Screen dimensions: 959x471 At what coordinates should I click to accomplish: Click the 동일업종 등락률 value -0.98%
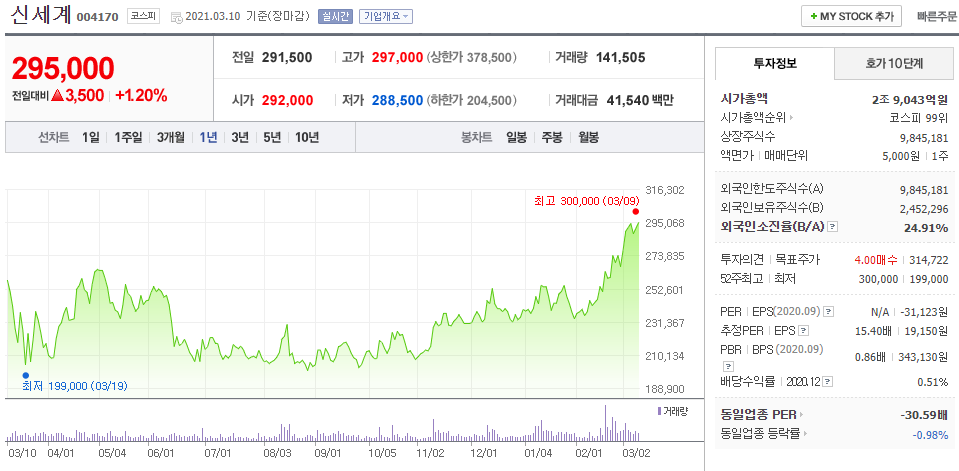930,434
